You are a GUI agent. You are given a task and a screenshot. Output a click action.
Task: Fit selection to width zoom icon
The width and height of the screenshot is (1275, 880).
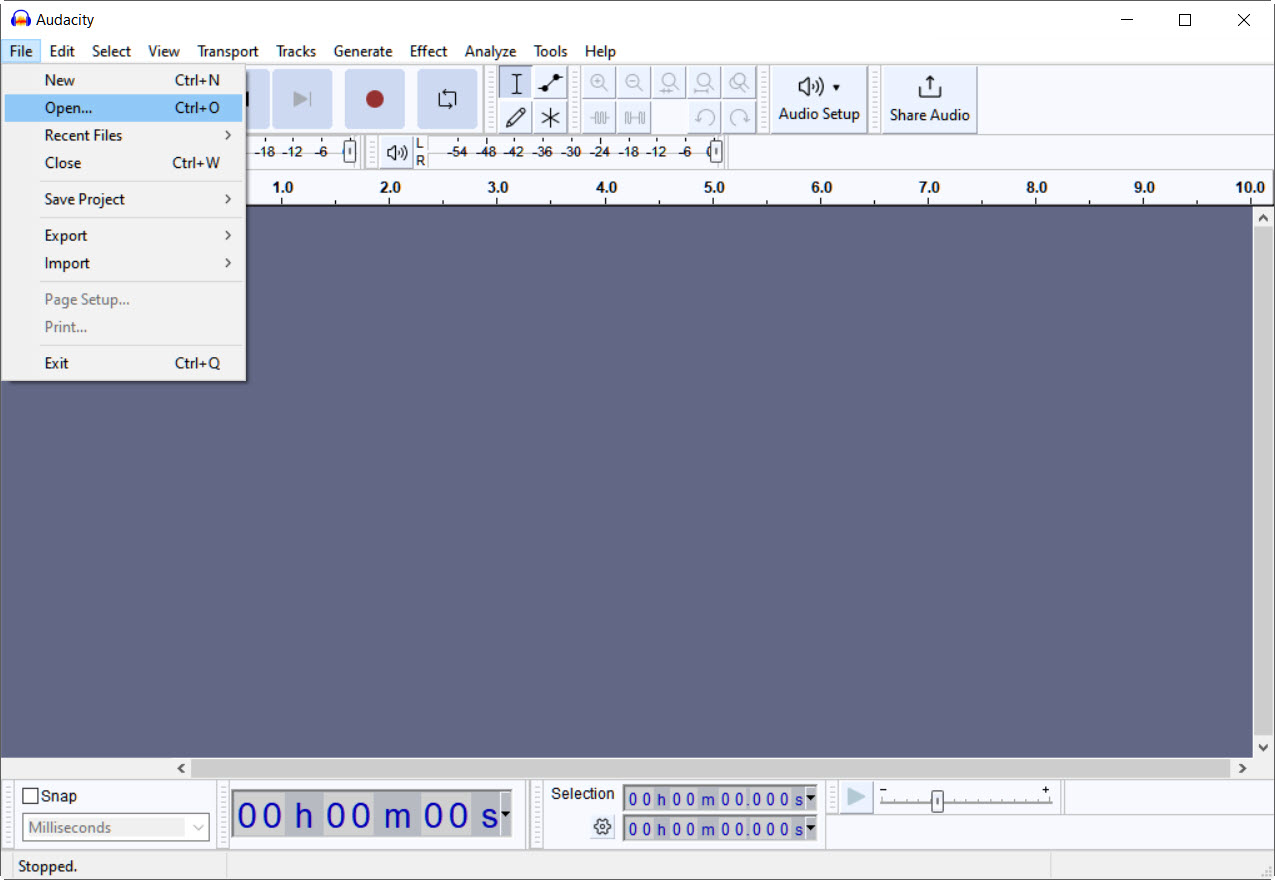669,83
